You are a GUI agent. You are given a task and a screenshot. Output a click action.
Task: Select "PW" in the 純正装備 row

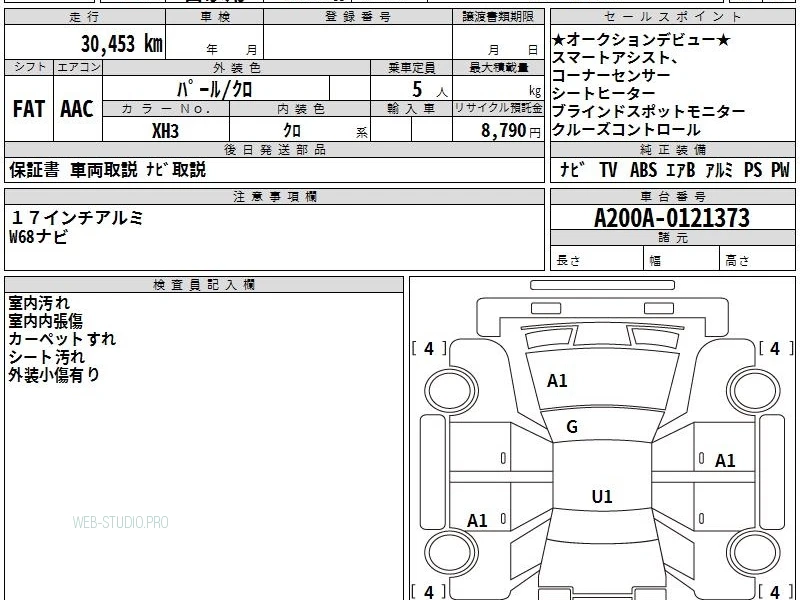click(780, 170)
